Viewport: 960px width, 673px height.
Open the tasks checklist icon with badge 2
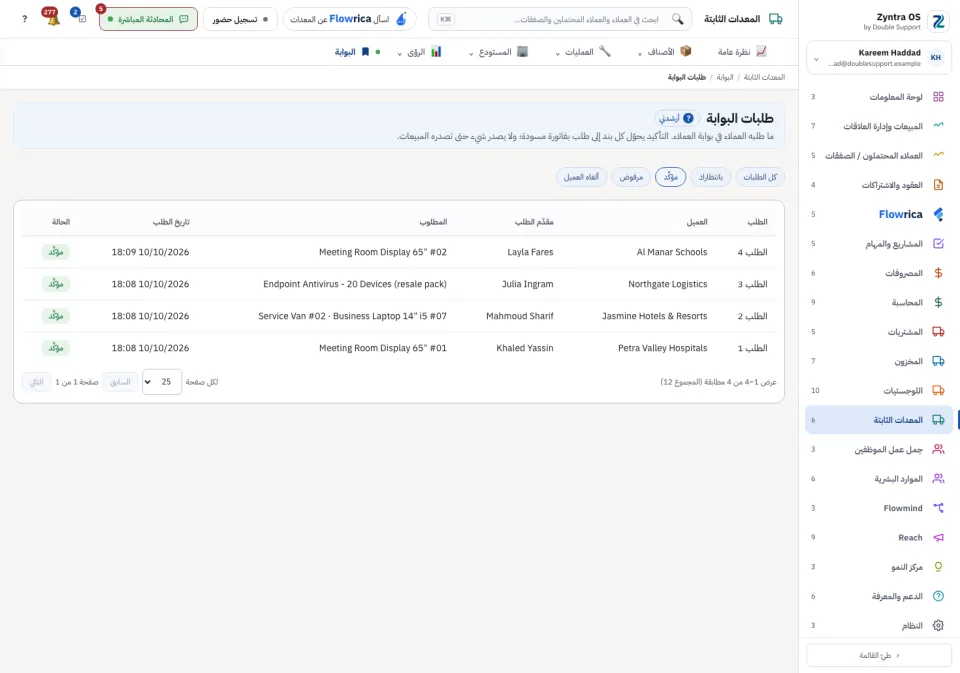pos(81,19)
